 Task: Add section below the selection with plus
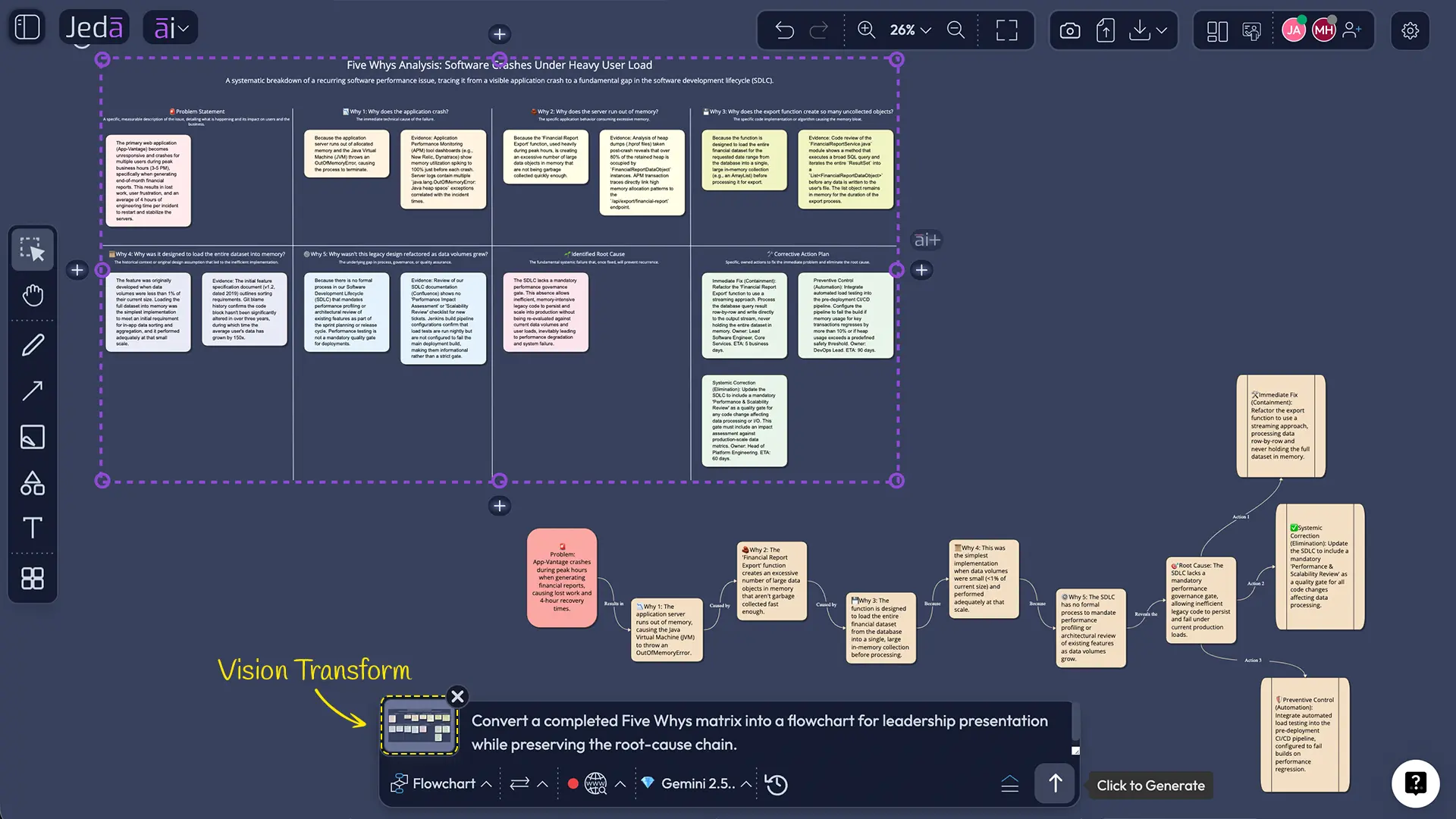pyautogui.click(x=500, y=506)
